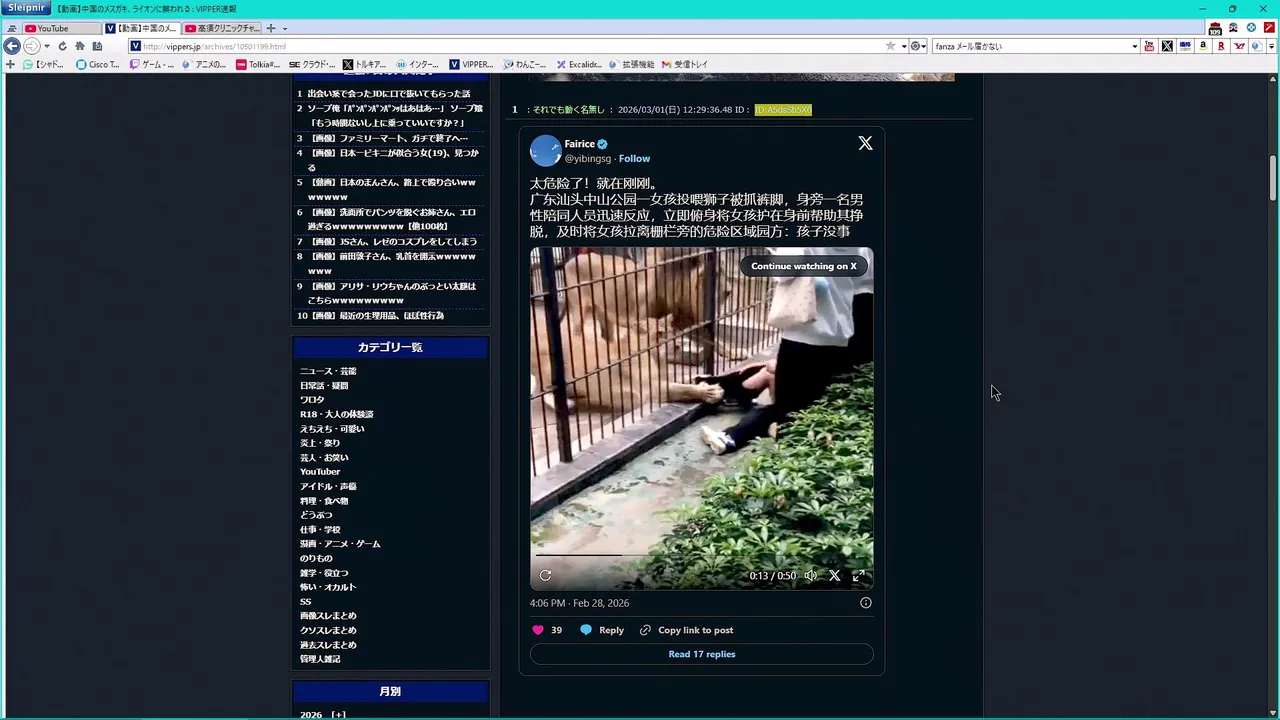This screenshot has height=720, width=1280.
Task: Open ranking item 3 ファミリーマート article
Action: [x=389, y=138]
